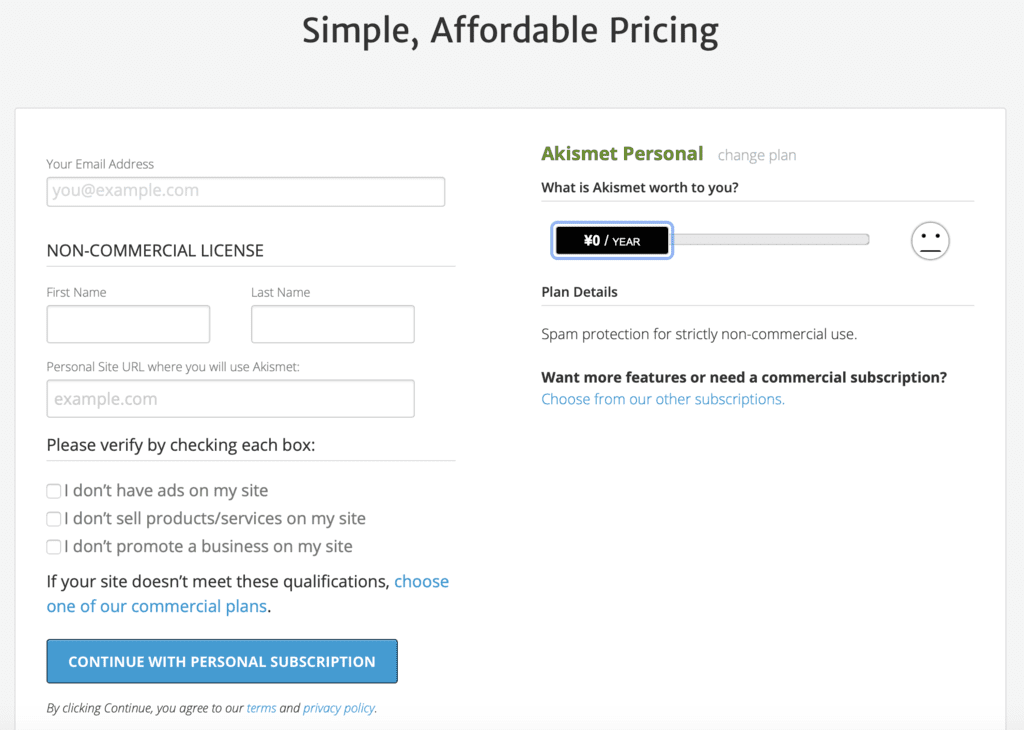Click into the First Name input
Viewport: 1024px width, 730px height.
pyautogui.click(x=128, y=324)
